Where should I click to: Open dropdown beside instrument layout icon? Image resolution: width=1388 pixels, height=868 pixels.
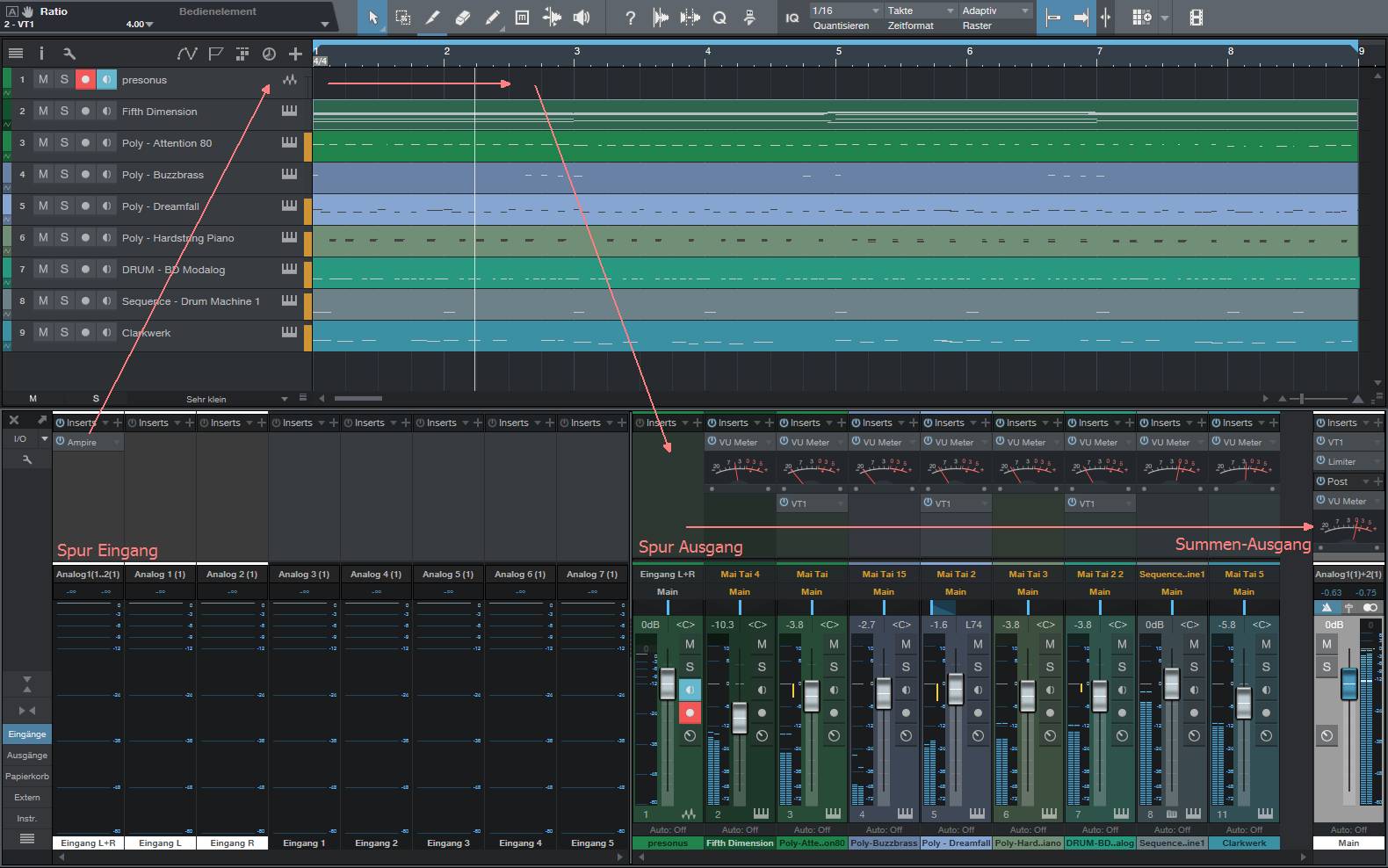click(1165, 18)
